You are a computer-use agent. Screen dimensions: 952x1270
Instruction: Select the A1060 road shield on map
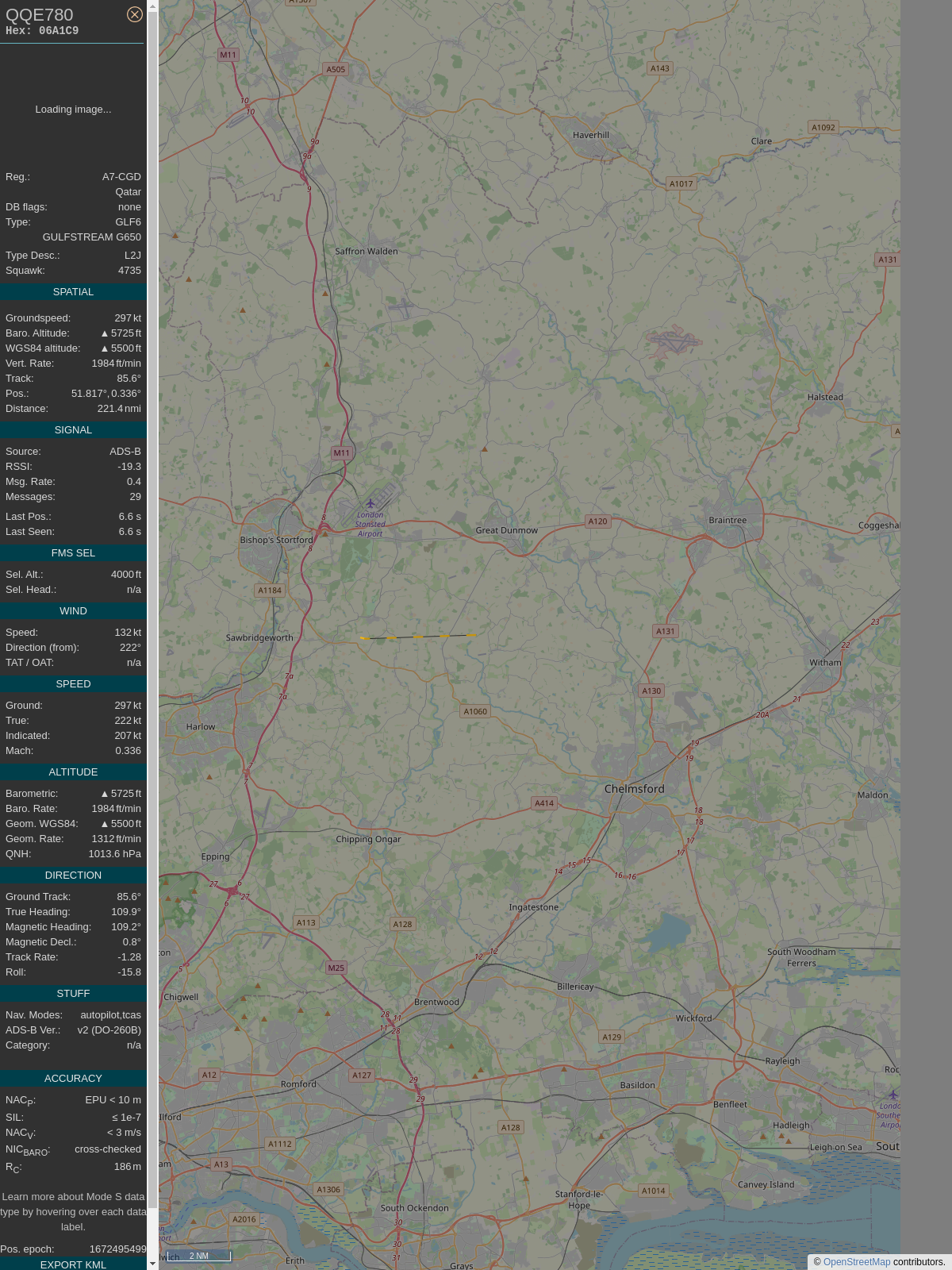[x=475, y=711]
